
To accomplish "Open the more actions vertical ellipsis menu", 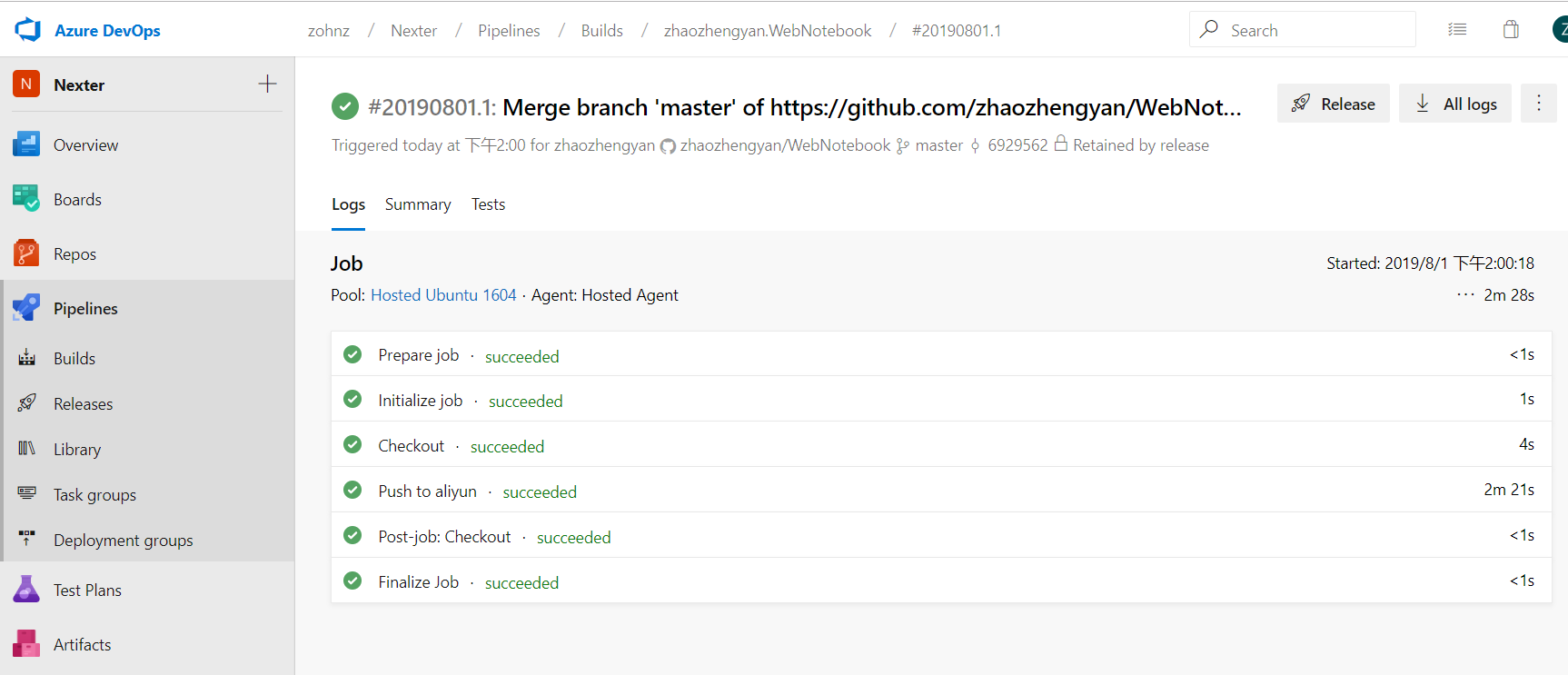I will click(x=1539, y=104).
